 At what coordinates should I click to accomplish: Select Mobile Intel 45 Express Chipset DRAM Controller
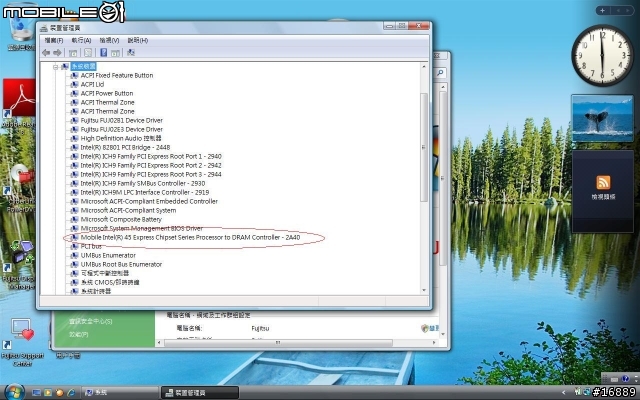(190, 237)
